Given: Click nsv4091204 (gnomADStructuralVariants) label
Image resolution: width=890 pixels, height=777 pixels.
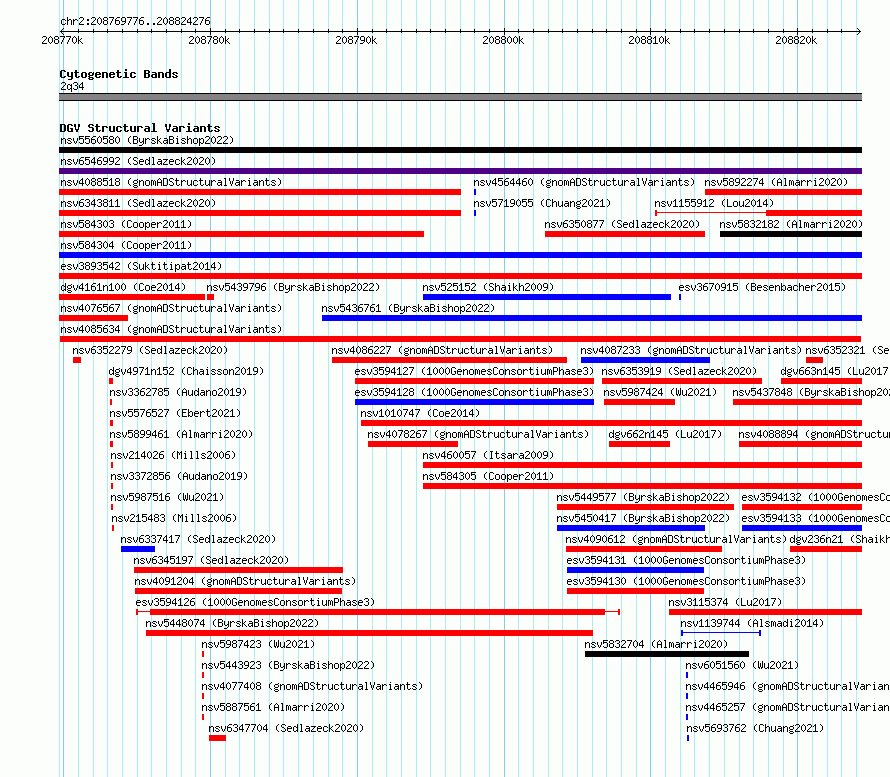Looking at the screenshot, I should (245, 581).
